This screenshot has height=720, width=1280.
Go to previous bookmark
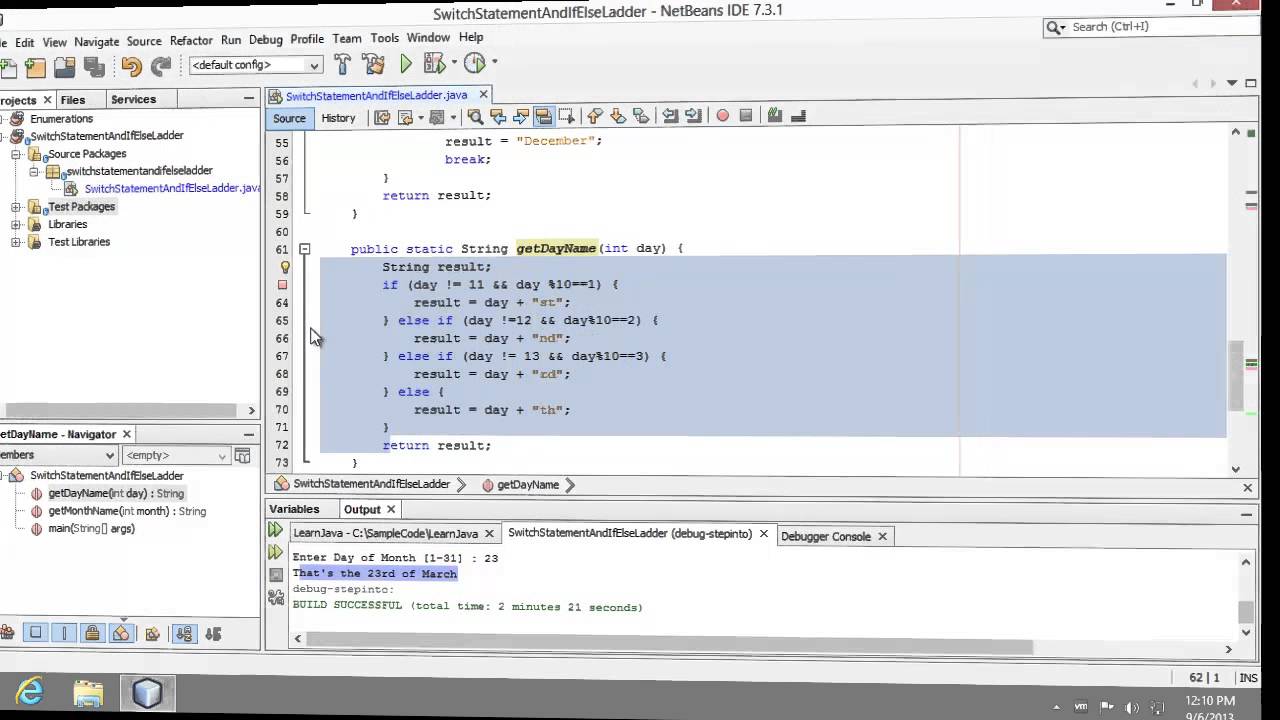pos(595,117)
